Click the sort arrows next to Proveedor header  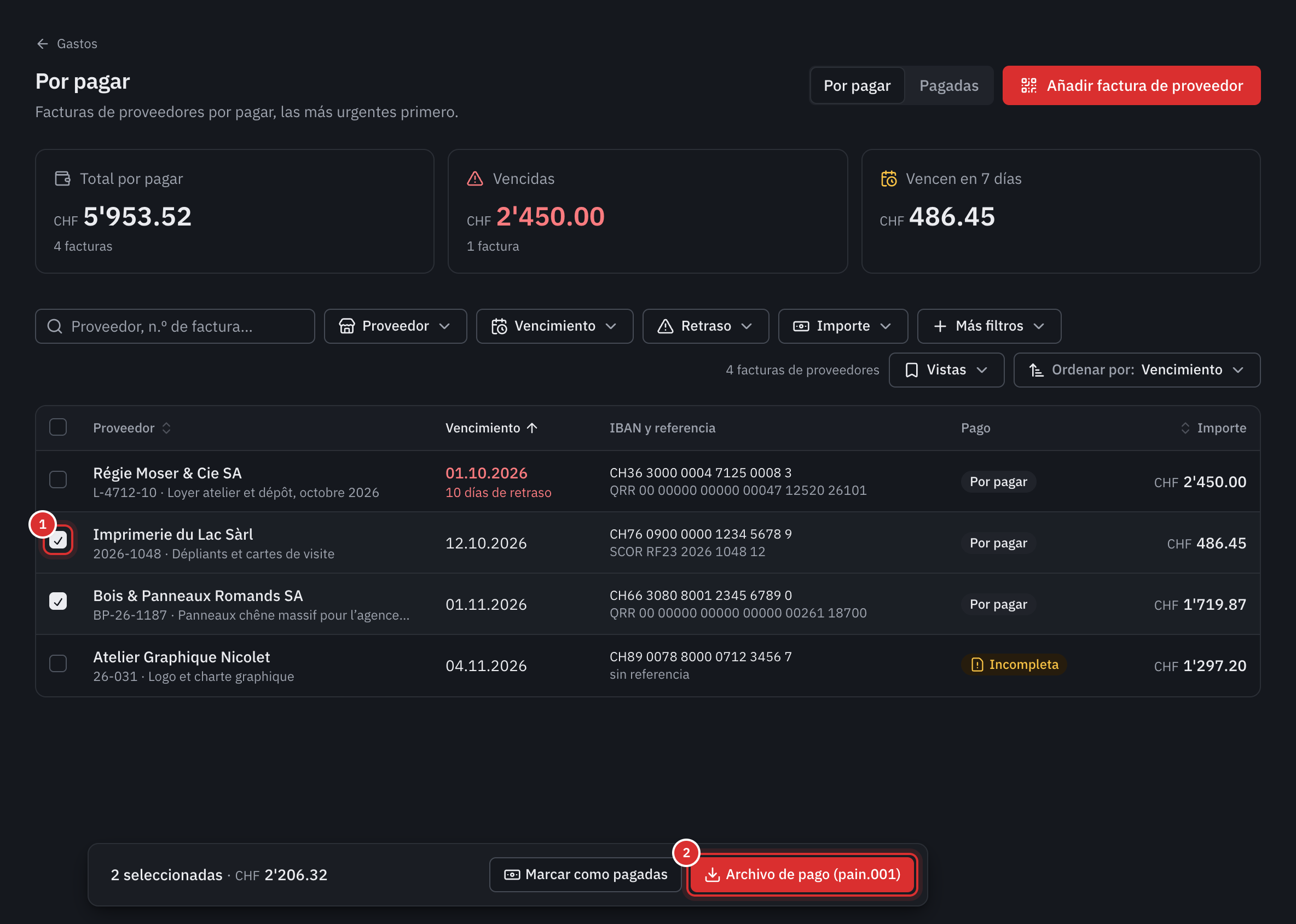[166, 428]
